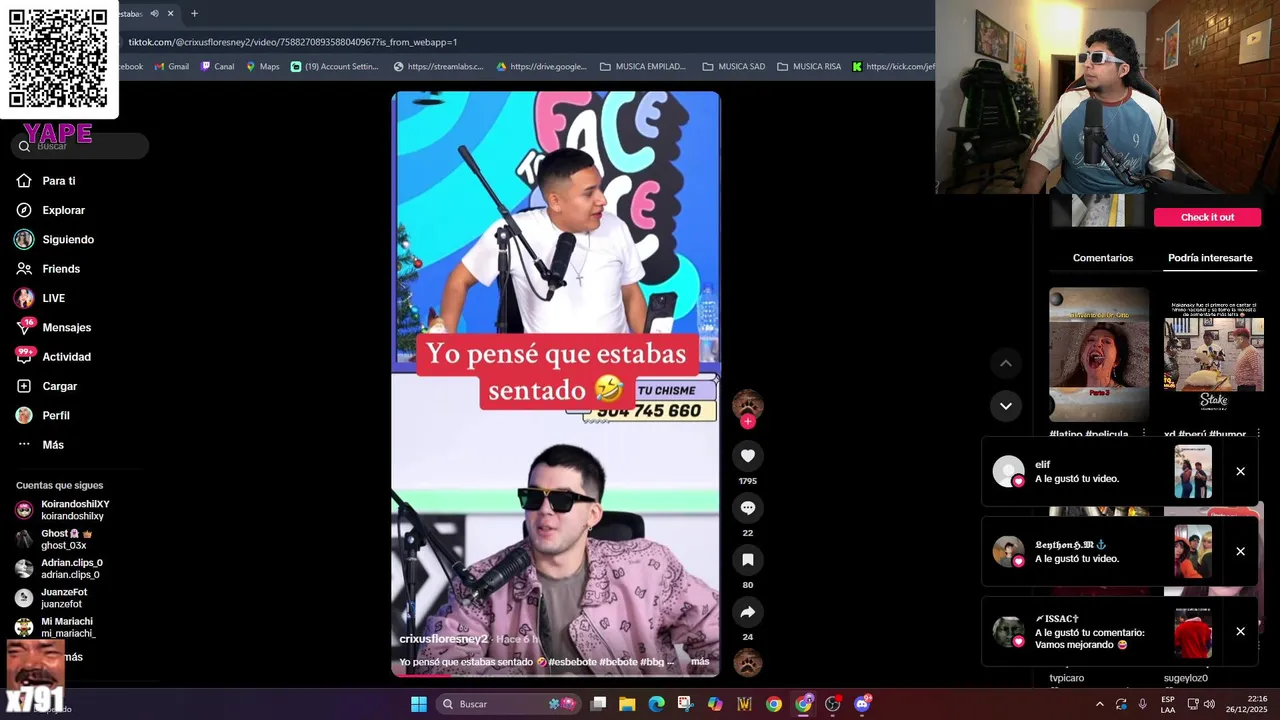This screenshot has width=1280, height=720.
Task: Expand the MUSICA SAD bookmark folder
Action: [734, 67]
